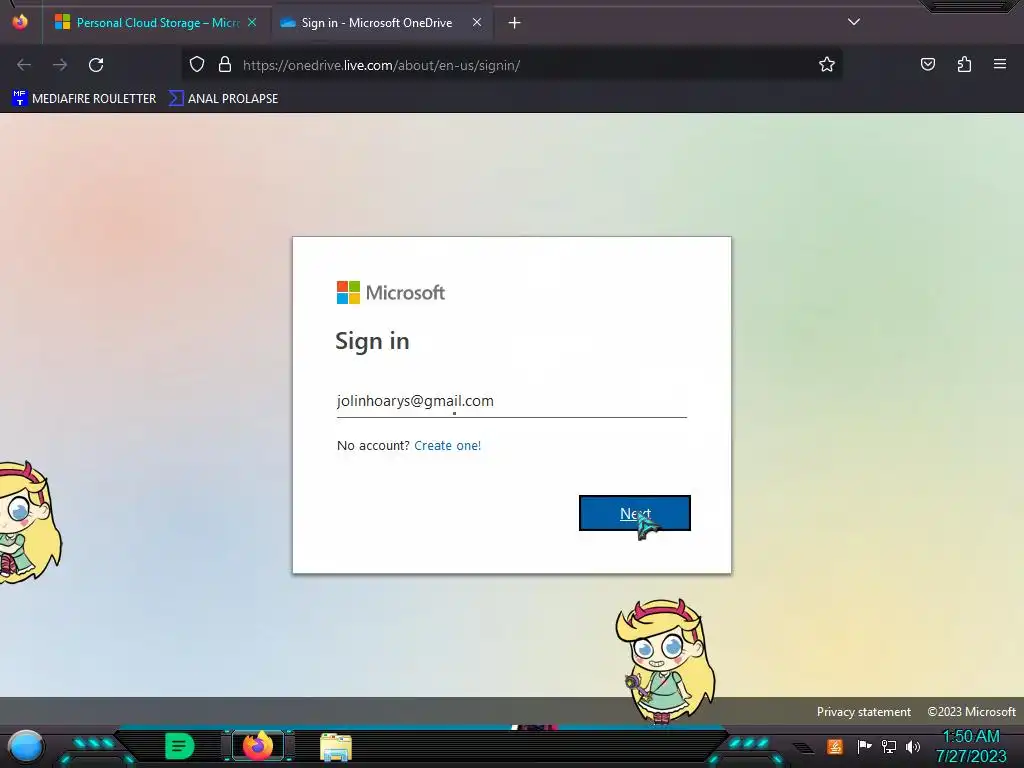Open the Privacy statement link
The height and width of the screenshot is (768, 1024).
click(x=863, y=712)
